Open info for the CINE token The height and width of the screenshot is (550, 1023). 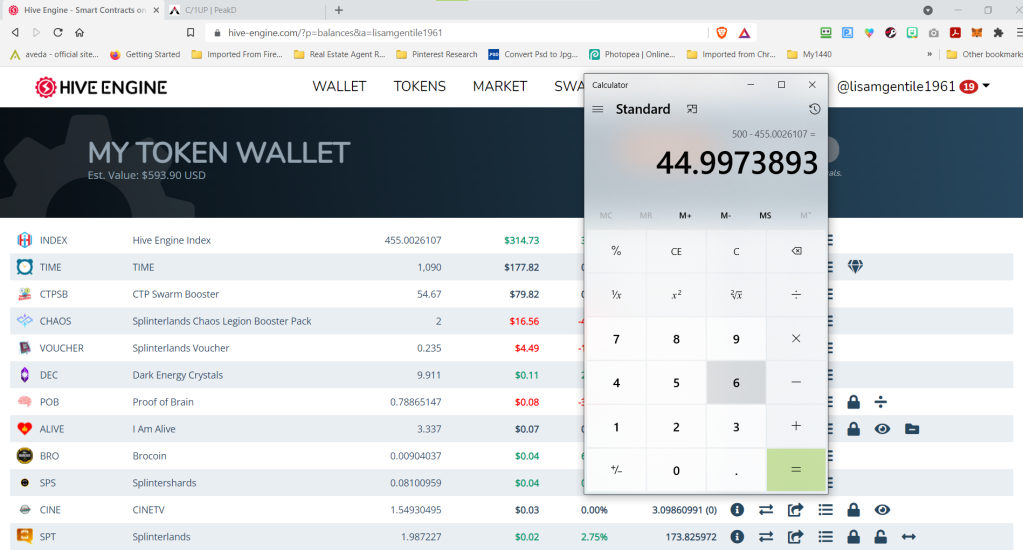coord(737,510)
